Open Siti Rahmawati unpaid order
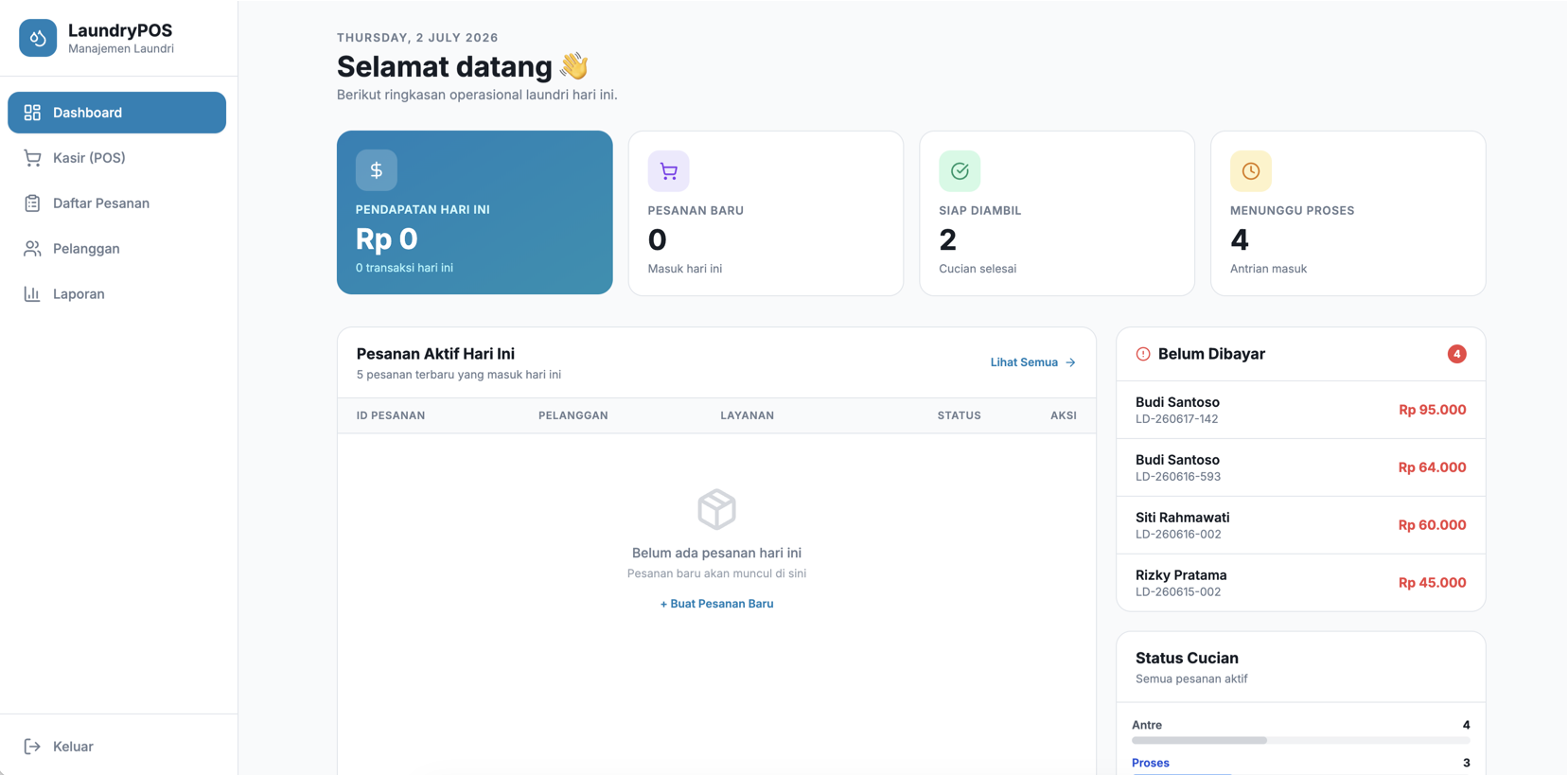Image resolution: width=1568 pixels, height=775 pixels. pos(1301,525)
